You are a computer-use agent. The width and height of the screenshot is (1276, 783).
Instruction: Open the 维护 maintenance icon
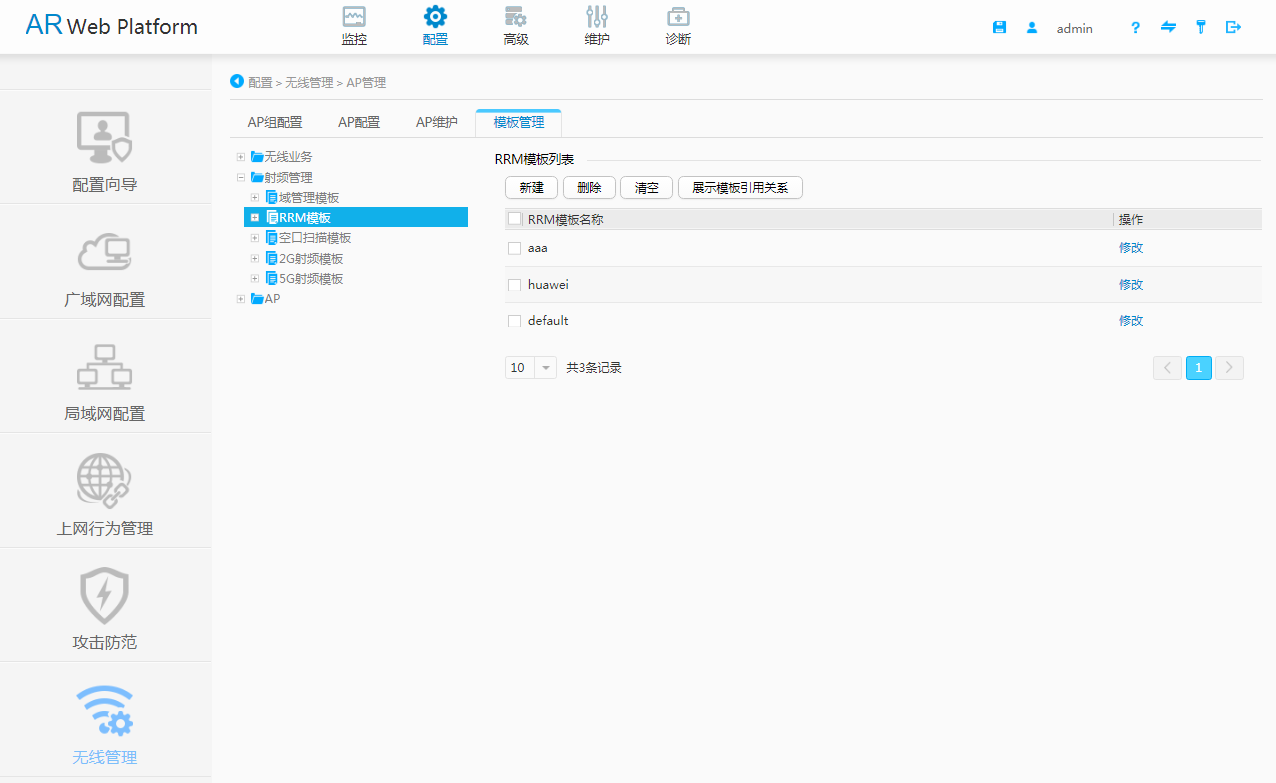[597, 17]
